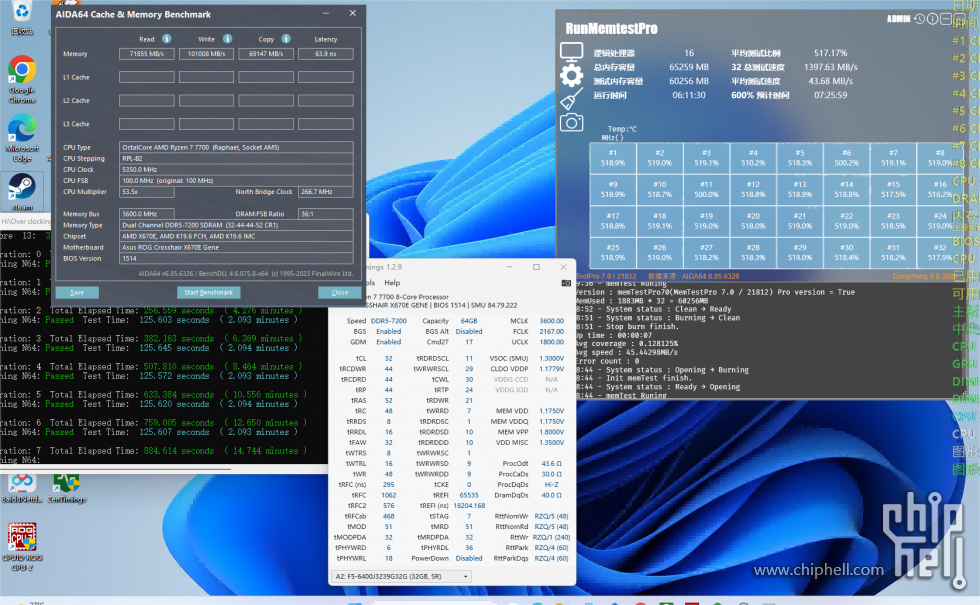Click RunMemtestPro thread cell #25
This screenshot has width=980, height=605.
(613, 252)
